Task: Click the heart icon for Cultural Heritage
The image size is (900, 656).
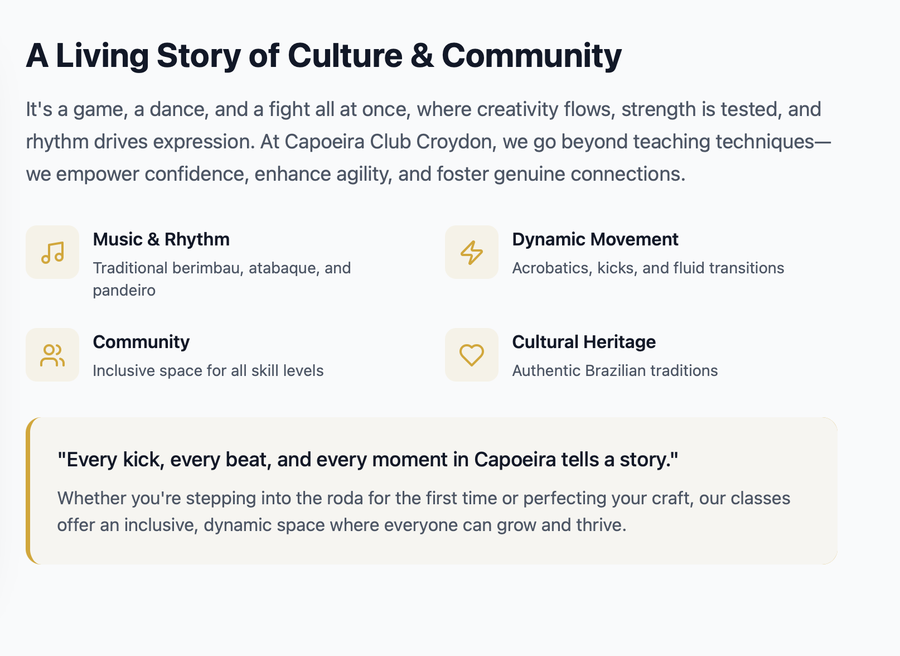Action: pyautogui.click(x=472, y=355)
